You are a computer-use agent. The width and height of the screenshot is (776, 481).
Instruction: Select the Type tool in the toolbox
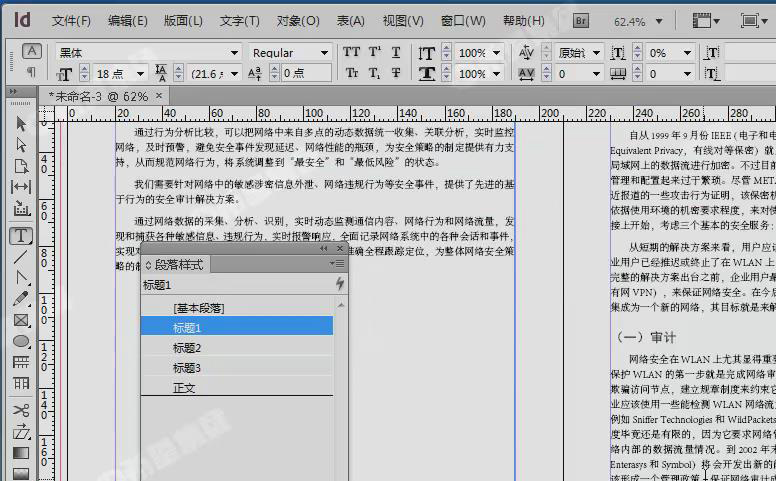(21, 236)
